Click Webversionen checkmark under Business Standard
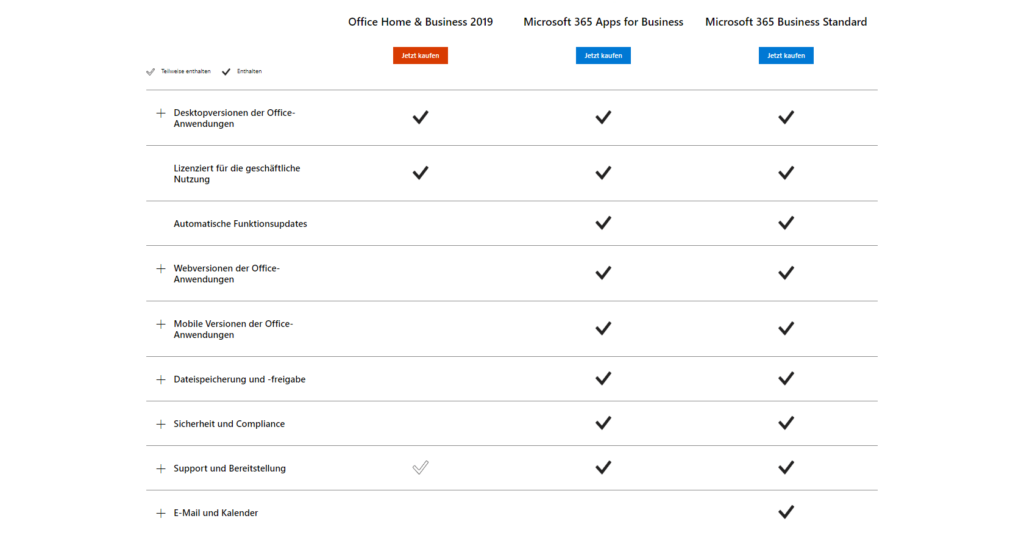The width and height of the screenshot is (1024, 538). 786,272
